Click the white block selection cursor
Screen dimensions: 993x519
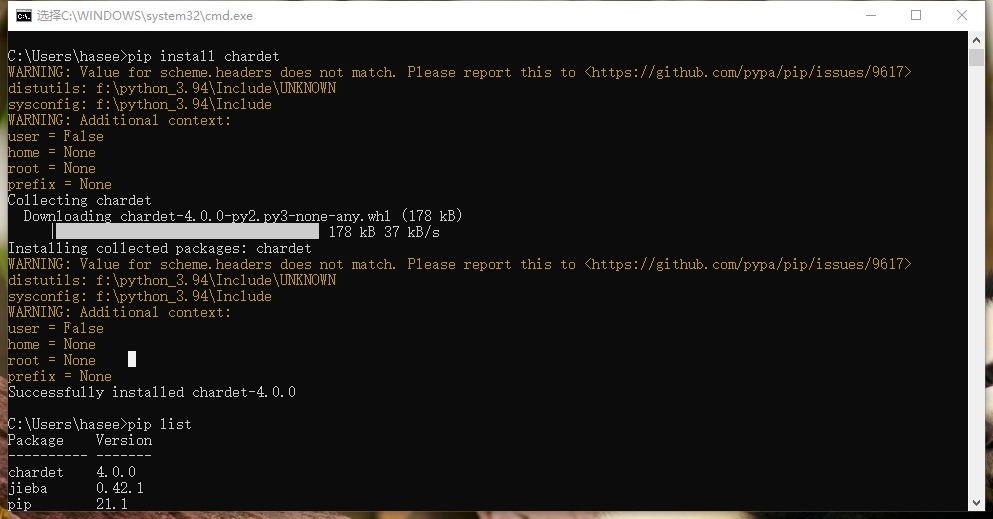click(132, 359)
